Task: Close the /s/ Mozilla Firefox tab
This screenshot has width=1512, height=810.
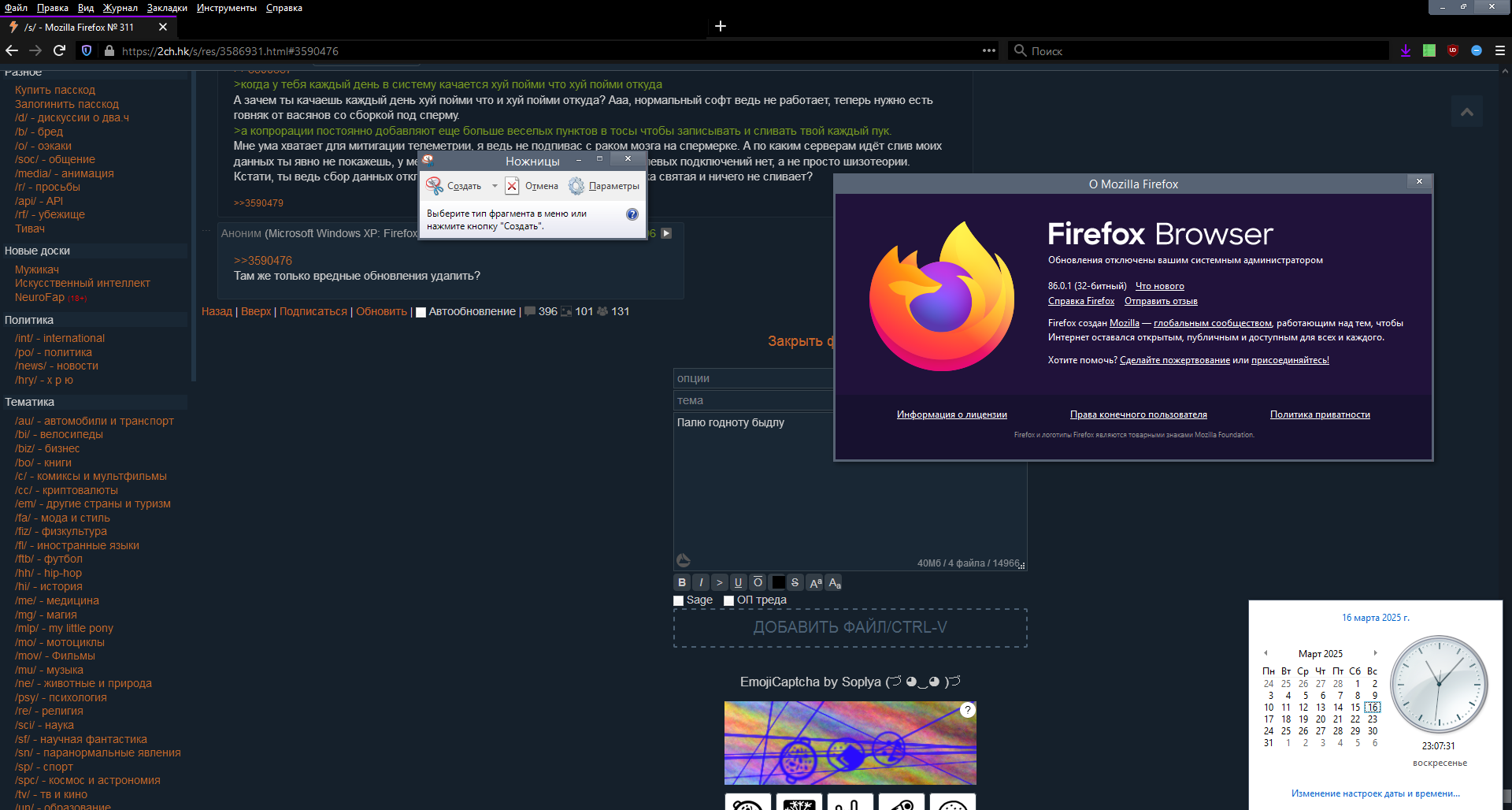Action: [x=163, y=27]
